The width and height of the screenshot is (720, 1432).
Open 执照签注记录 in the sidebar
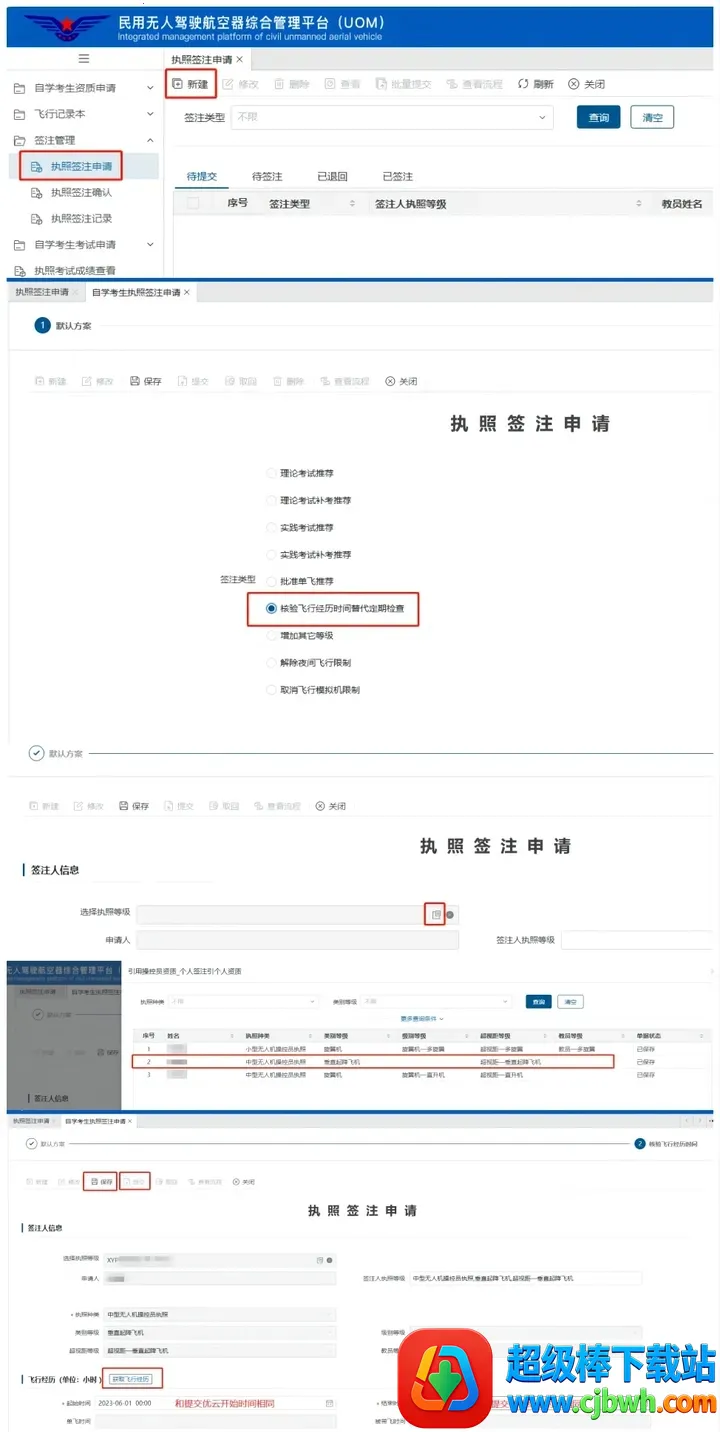tap(81, 218)
